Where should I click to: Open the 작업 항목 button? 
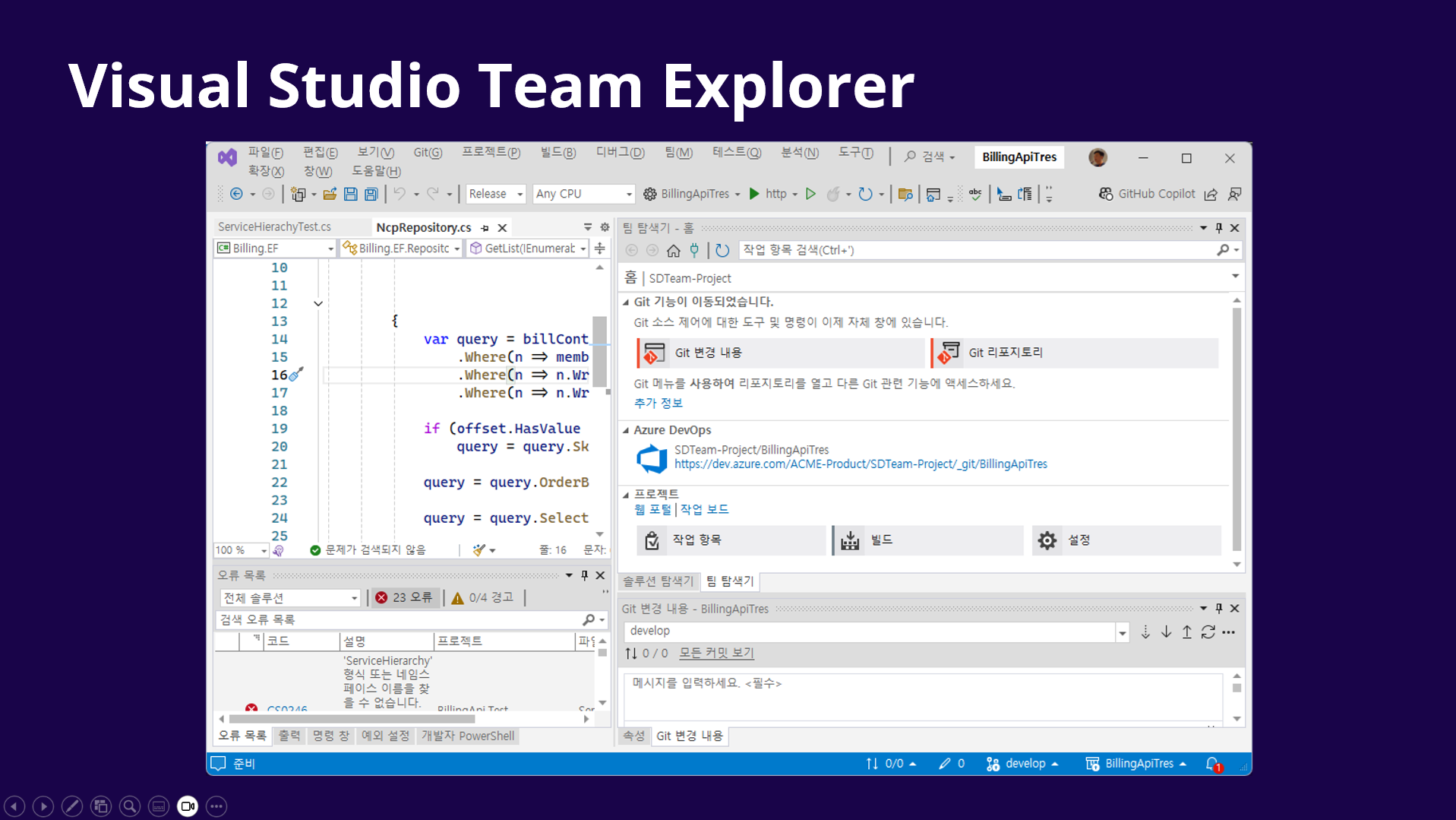point(731,540)
